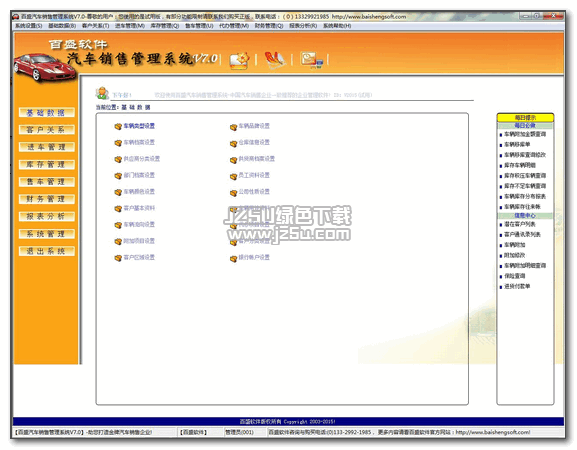Screen dimensions: 577x450
Task: Click the user avatar icon beside greeting
Action: pyautogui.click(x=102, y=93)
